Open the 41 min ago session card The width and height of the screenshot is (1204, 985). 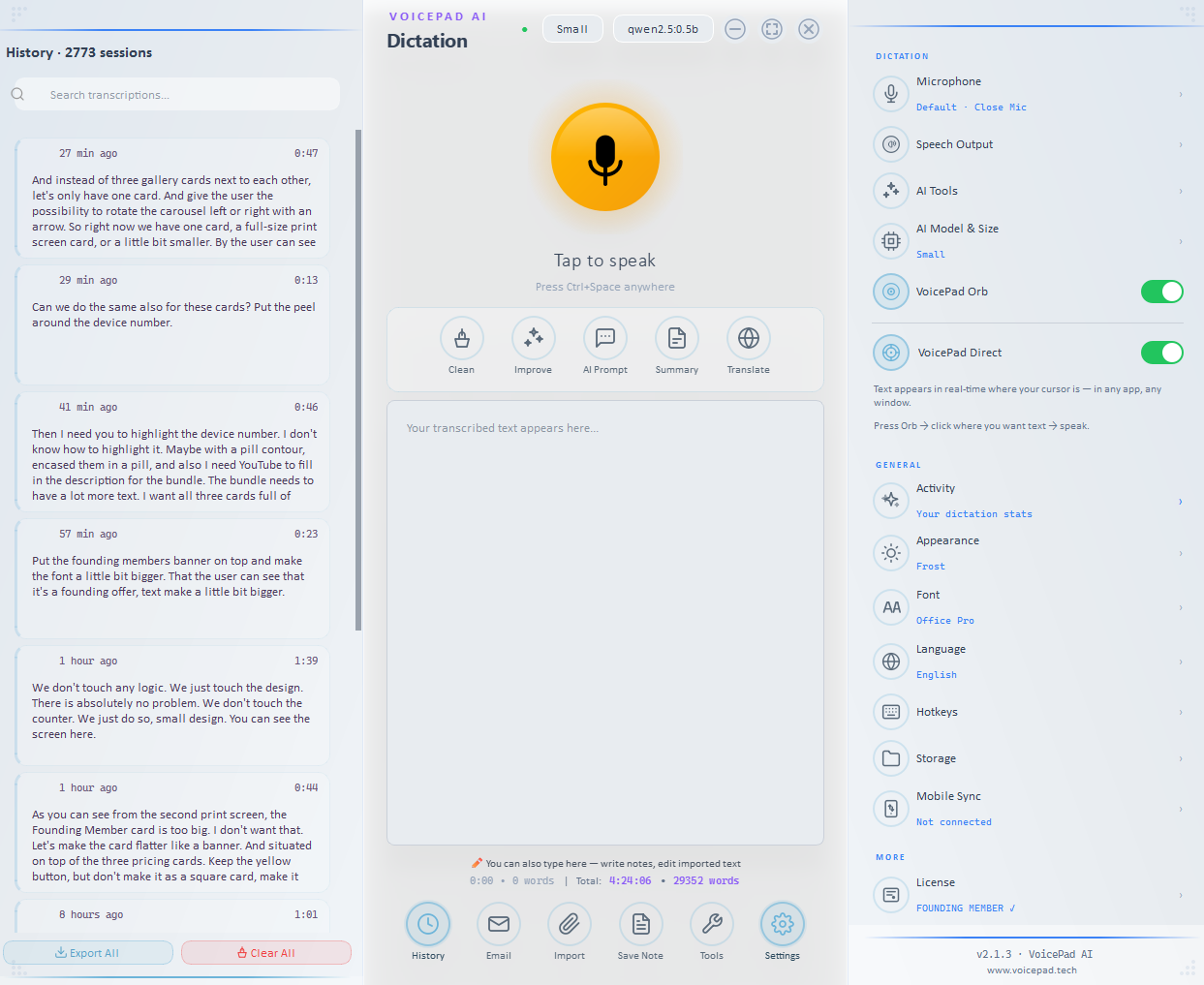pyautogui.click(x=172, y=451)
